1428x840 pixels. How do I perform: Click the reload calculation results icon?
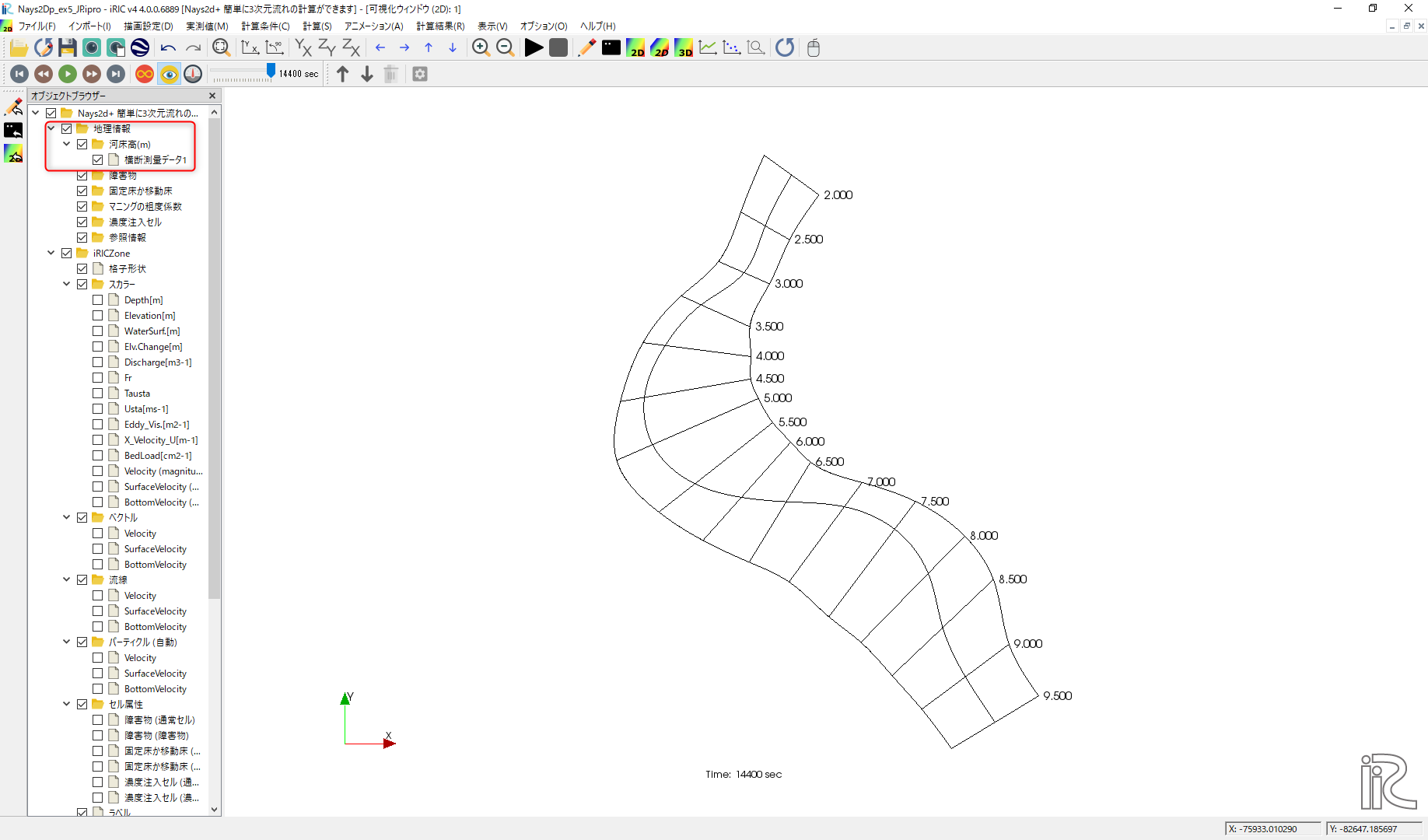pos(785,48)
